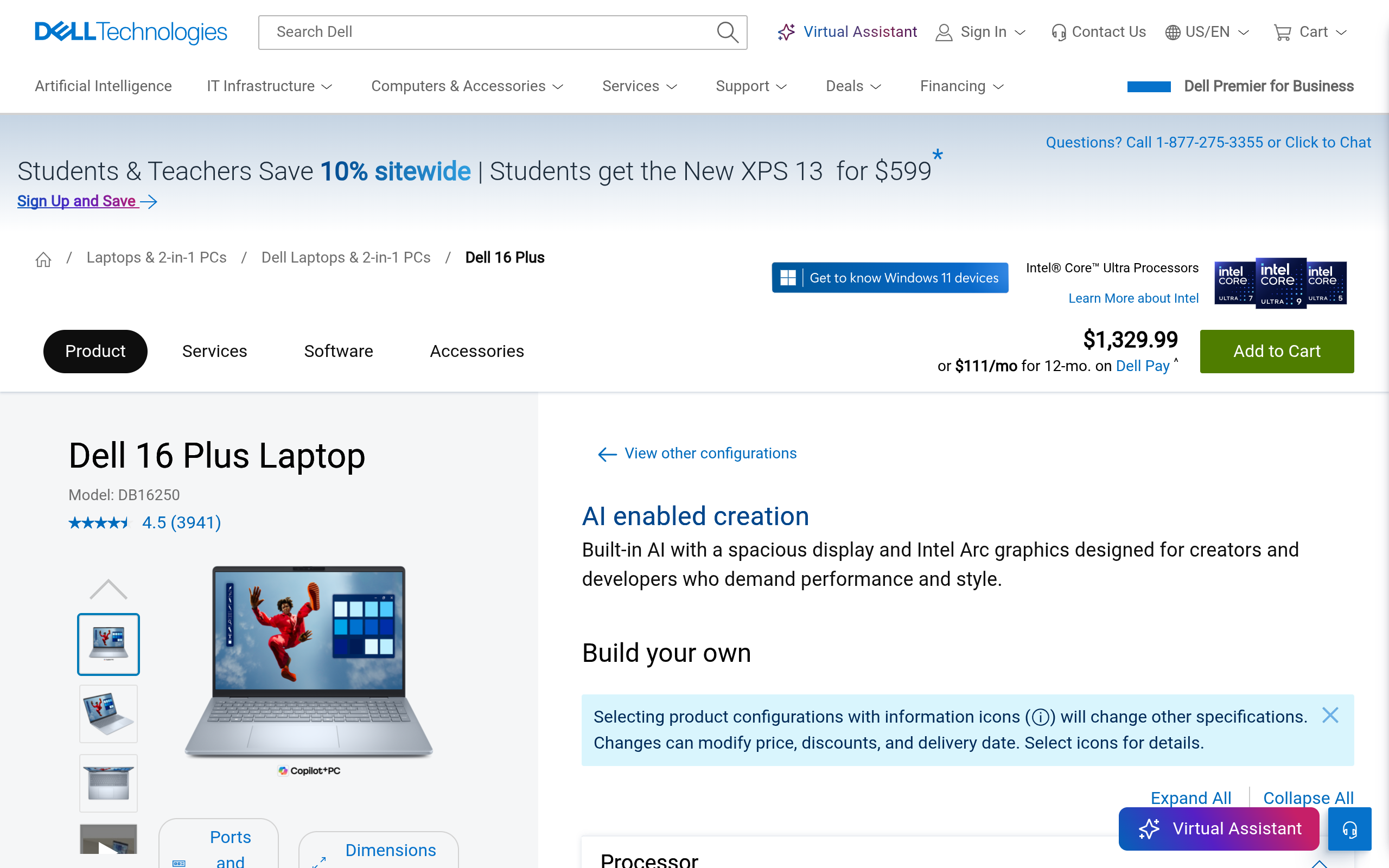Select the Product tab

tap(95, 352)
